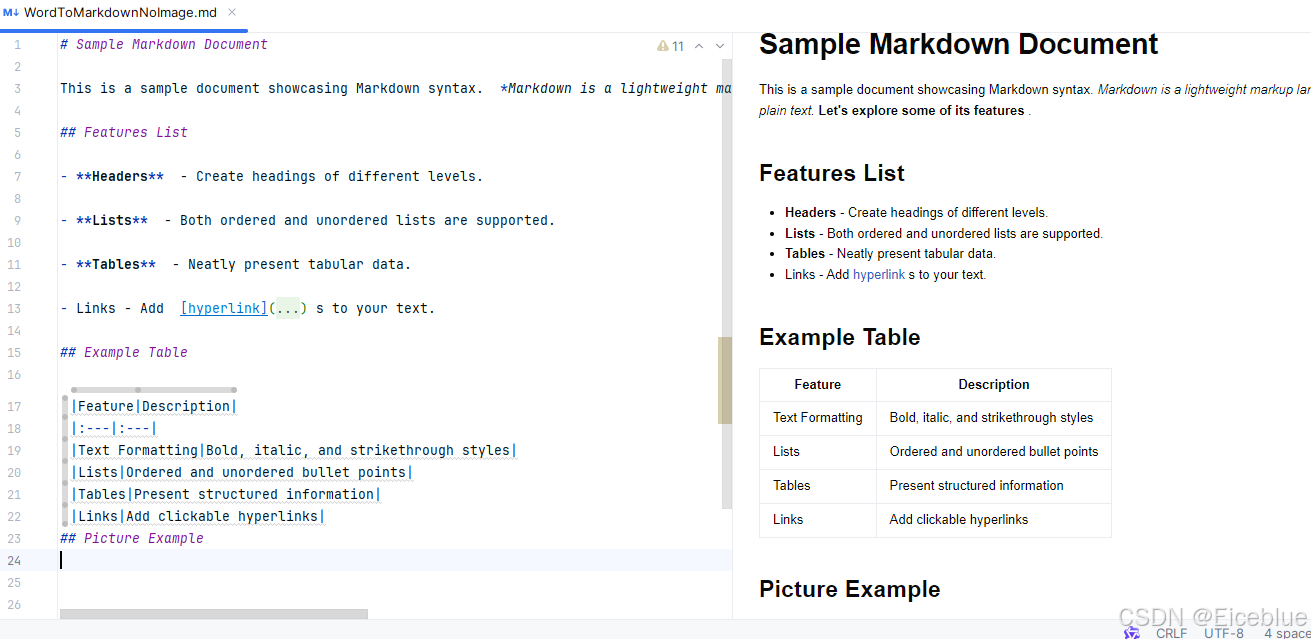
Task: Jump to next highlighted problem arrow
Action: point(720,46)
